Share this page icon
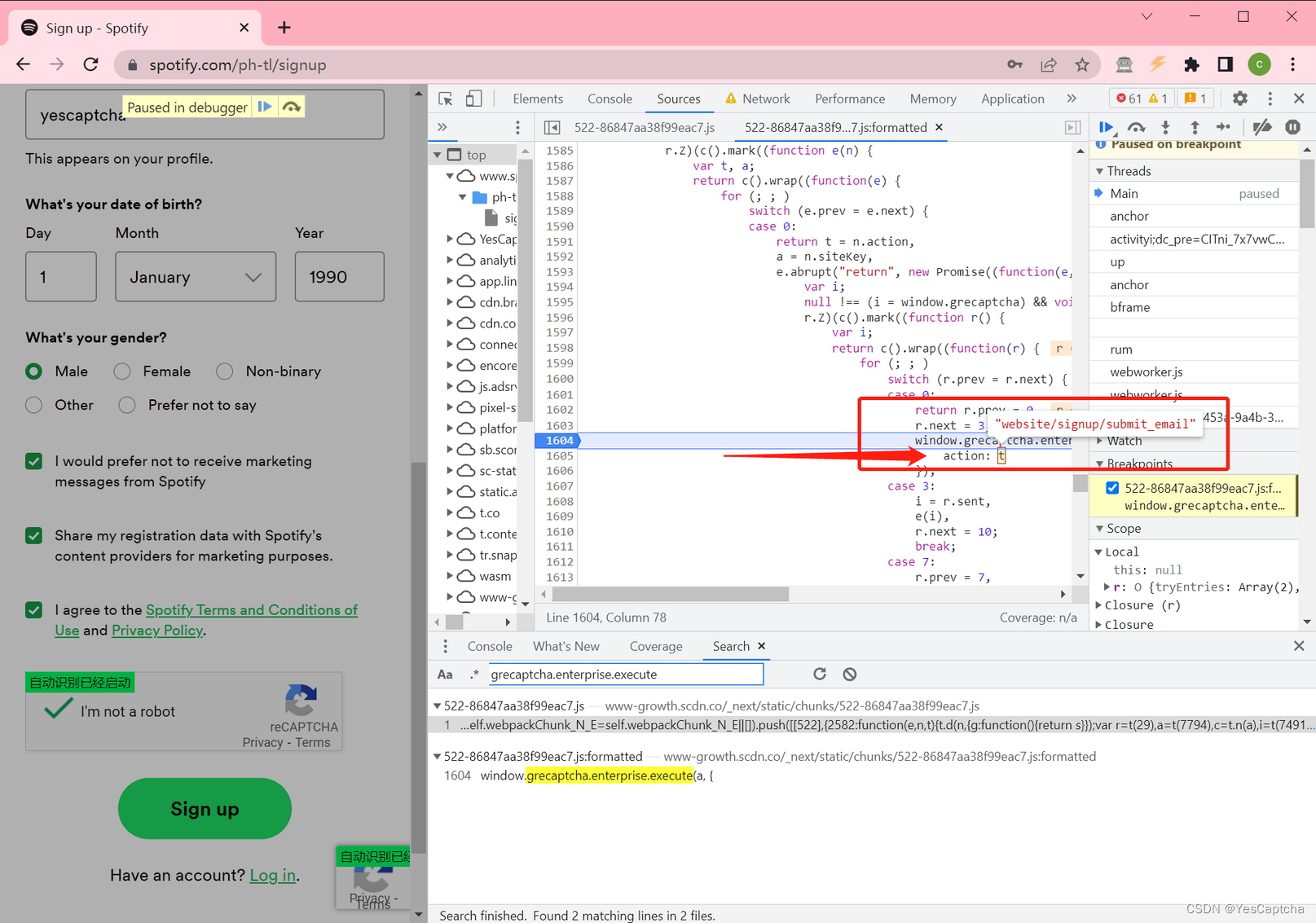This screenshot has width=1316, height=923. click(1049, 64)
